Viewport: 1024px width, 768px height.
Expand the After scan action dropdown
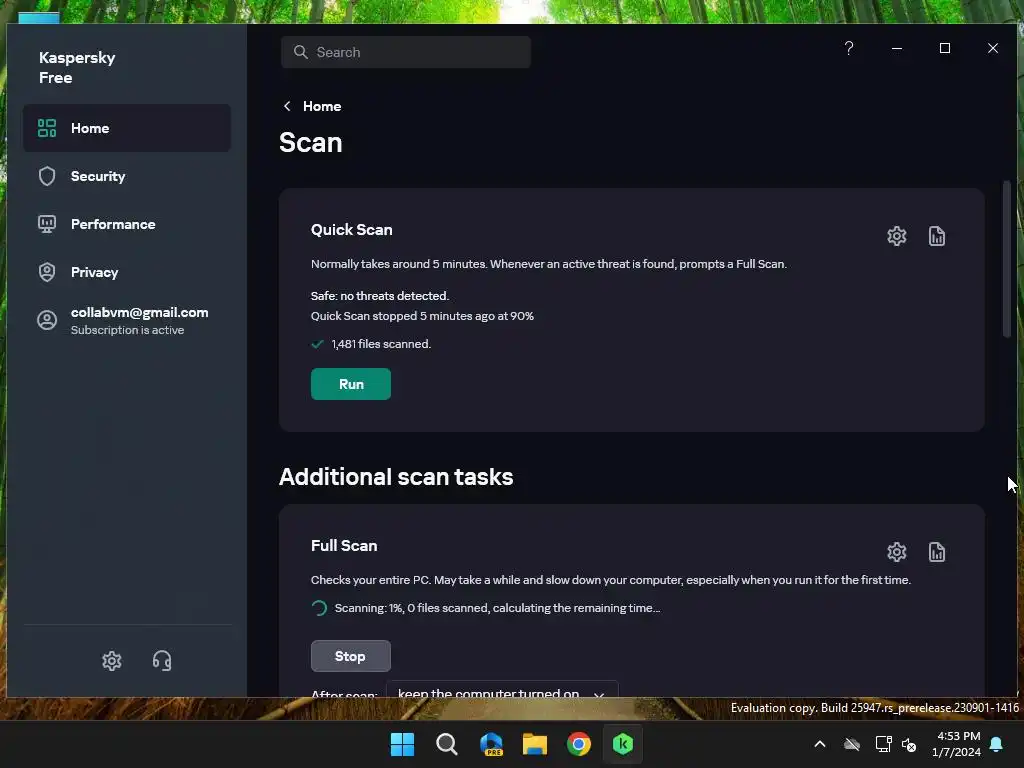click(502, 691)
